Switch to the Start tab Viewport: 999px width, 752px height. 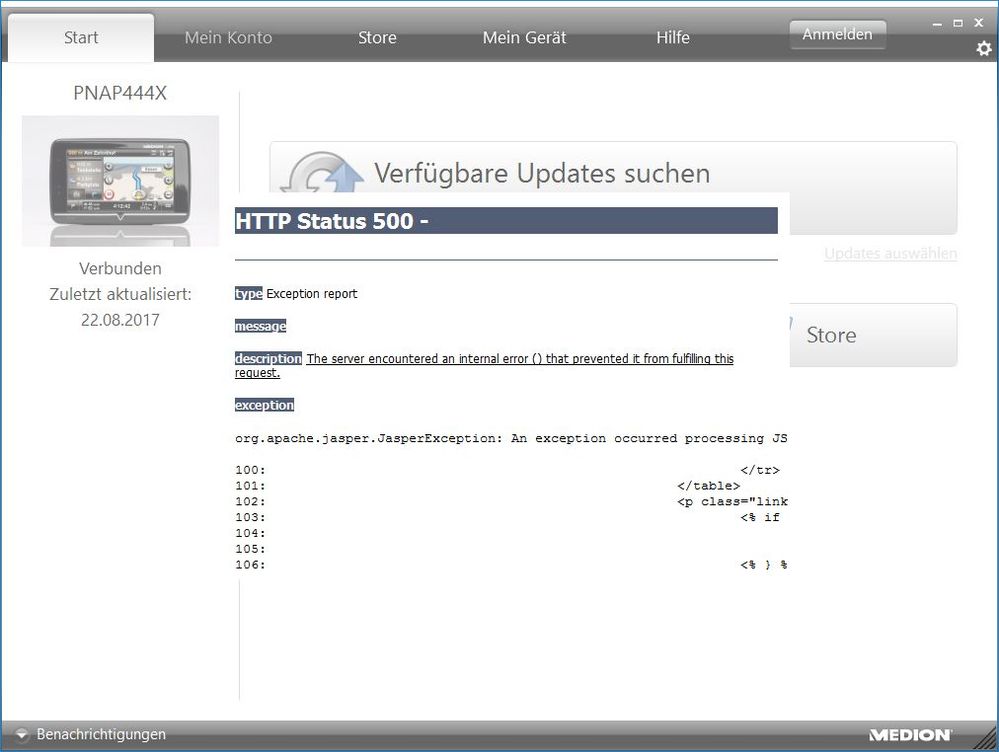pos(81,38)
